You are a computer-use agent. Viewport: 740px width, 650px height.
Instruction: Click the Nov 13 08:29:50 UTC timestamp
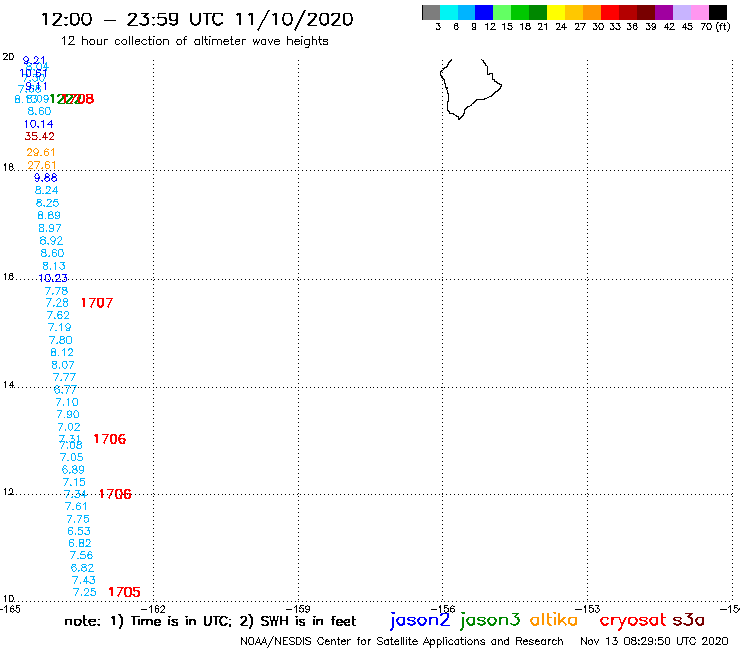[654, 642]
